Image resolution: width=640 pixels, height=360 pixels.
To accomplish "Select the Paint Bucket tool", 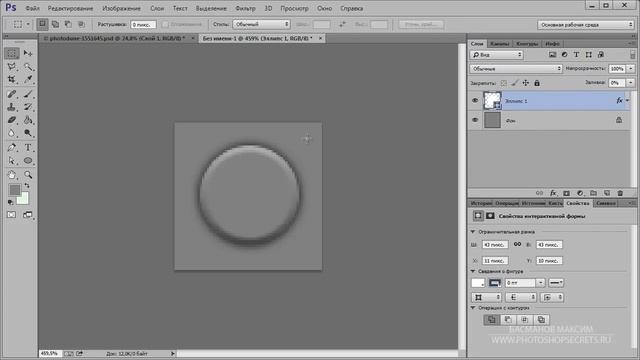I will (28, 120).
